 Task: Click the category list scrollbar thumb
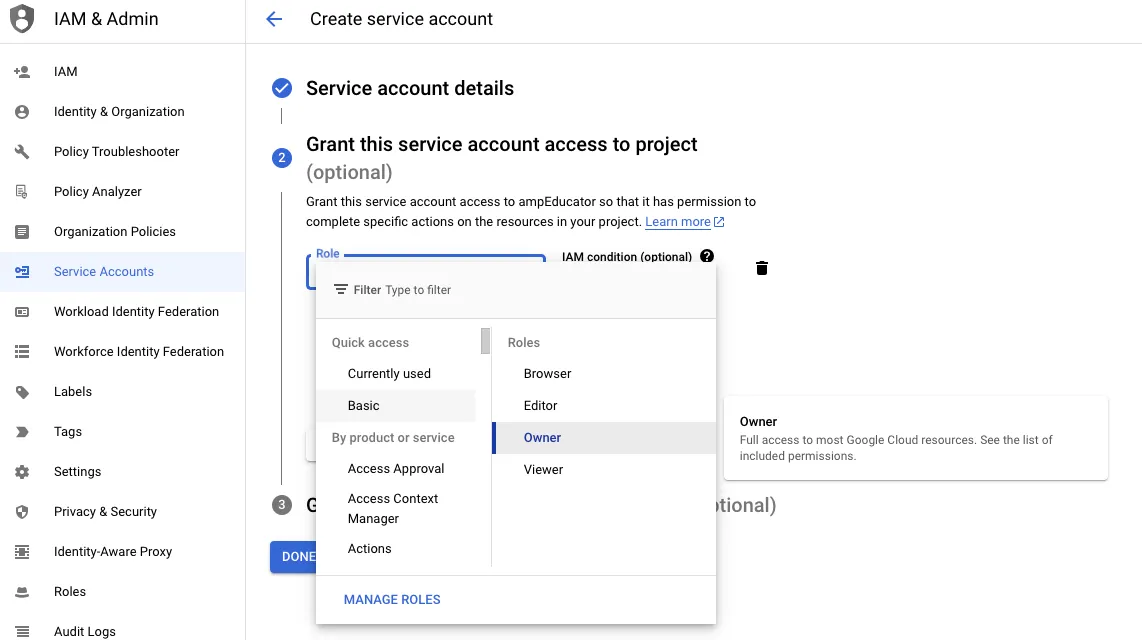486,341
